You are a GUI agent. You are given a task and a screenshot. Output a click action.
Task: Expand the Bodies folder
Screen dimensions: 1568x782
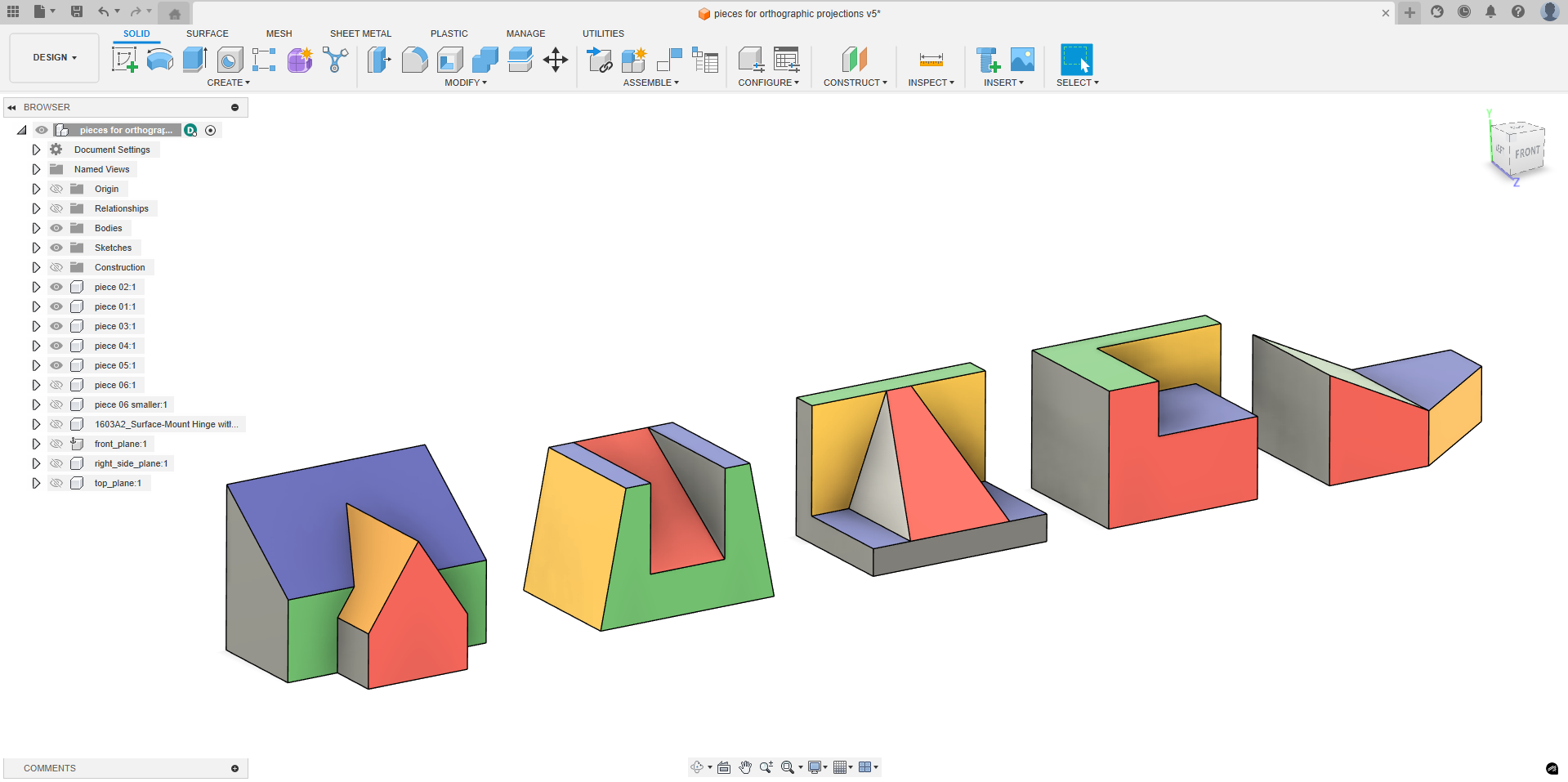click(36, 228)
